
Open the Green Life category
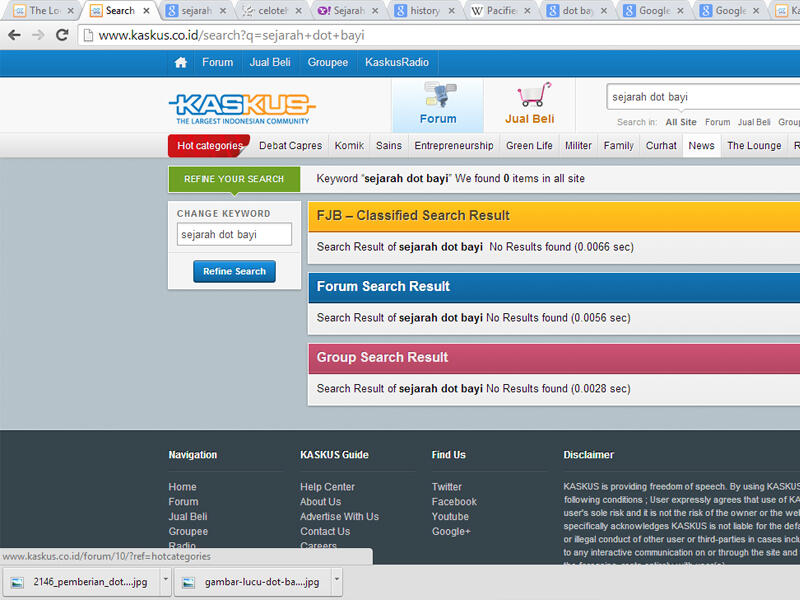click(x=529, y=146)
